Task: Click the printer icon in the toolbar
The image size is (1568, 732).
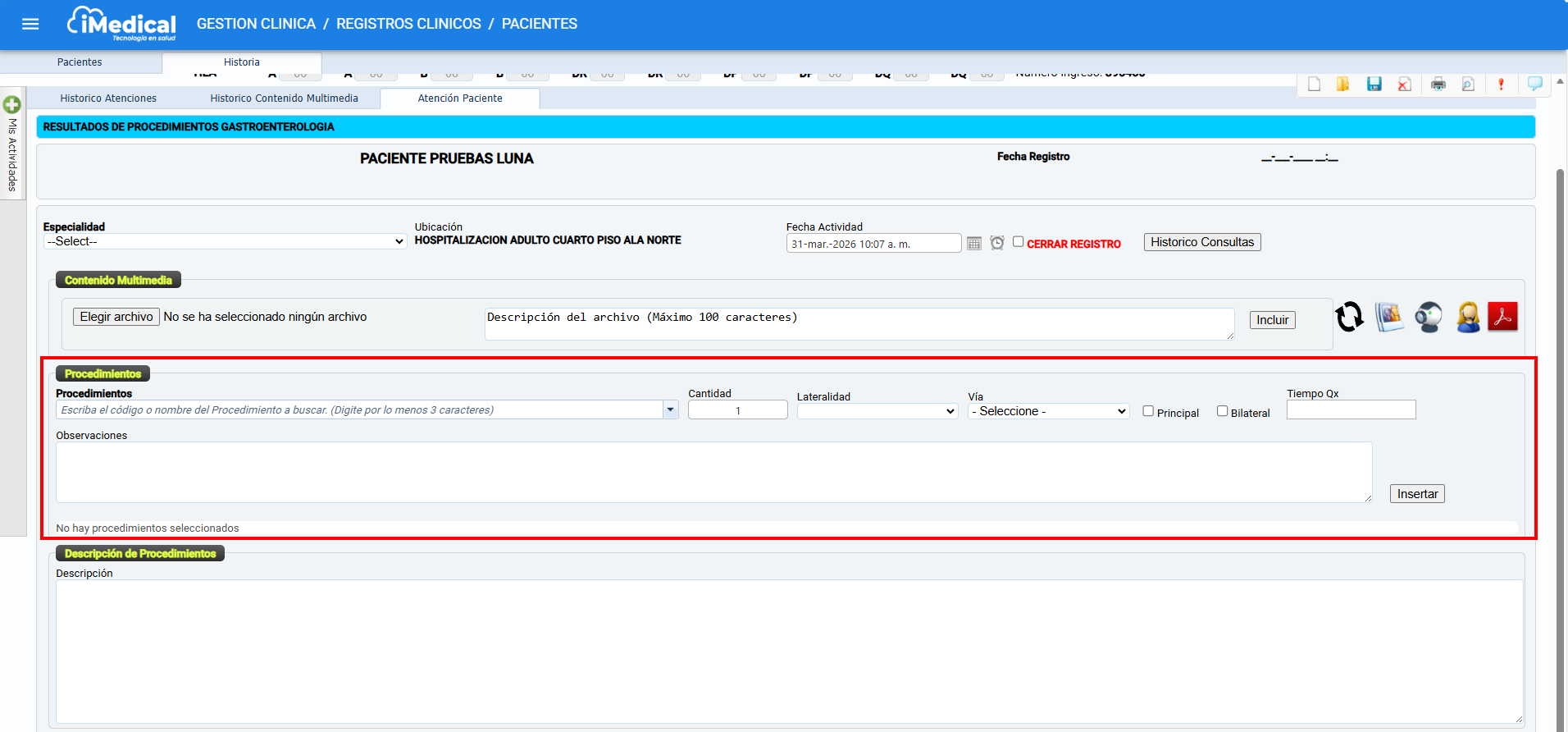Action: point(1438,84)
